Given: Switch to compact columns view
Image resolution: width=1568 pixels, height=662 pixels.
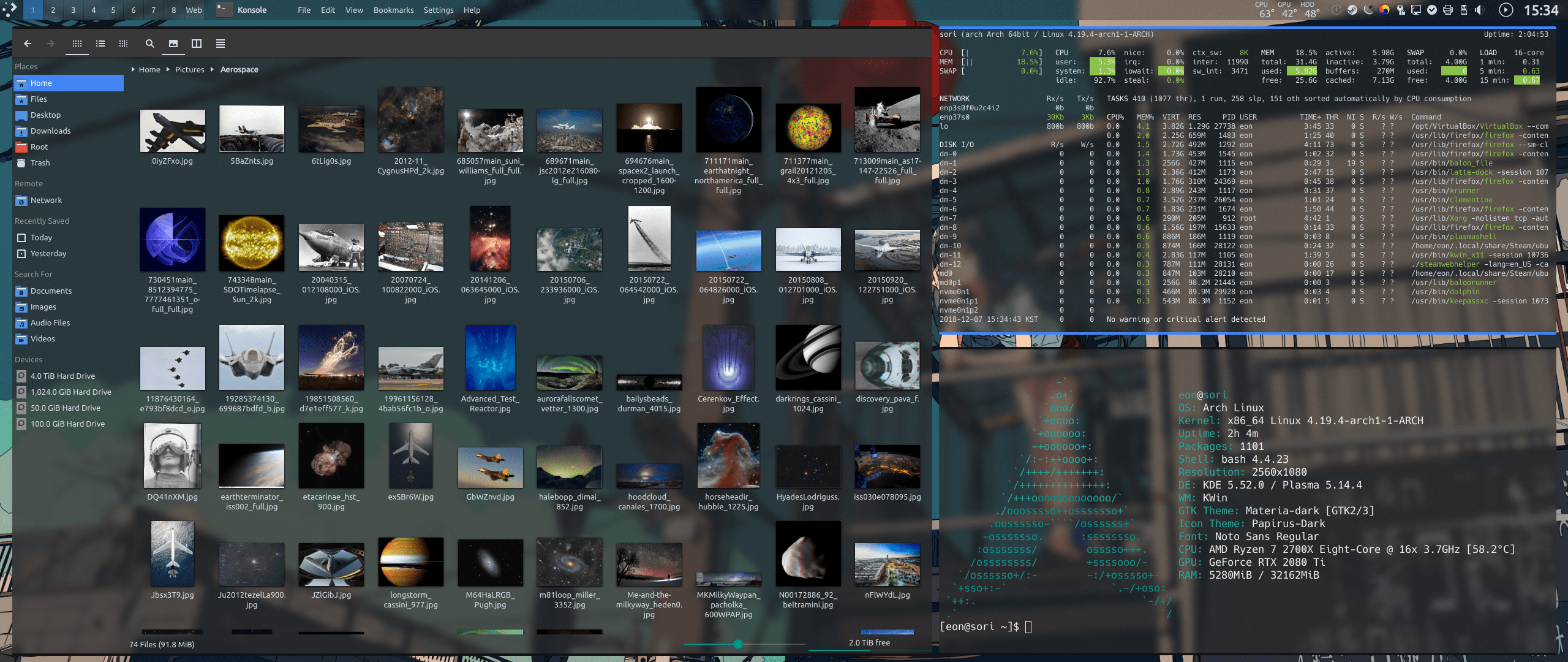Looking at the screenshot, I should pos(123,44).
